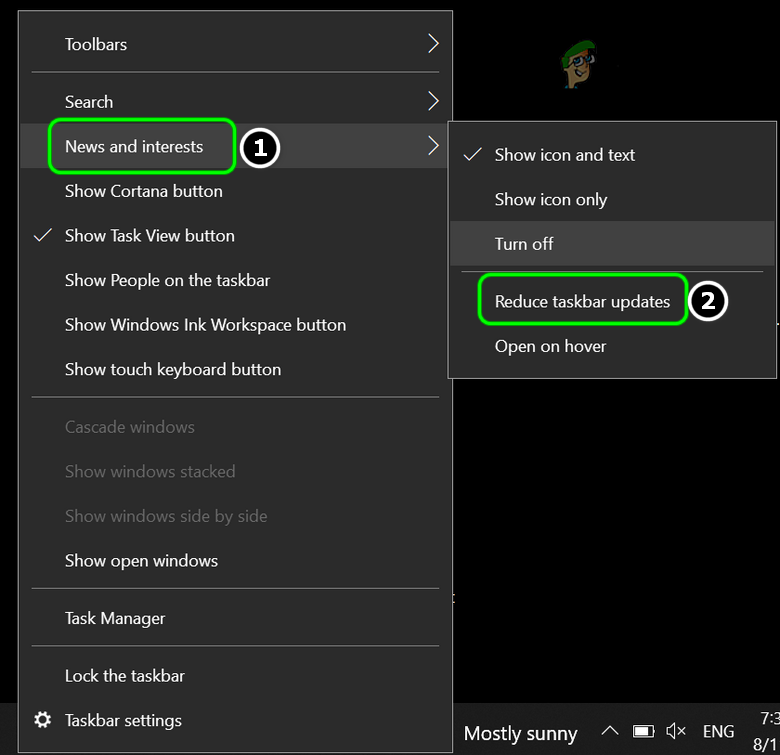
Task: Click Reduce taskbar updates
Action: coord(582,301)
